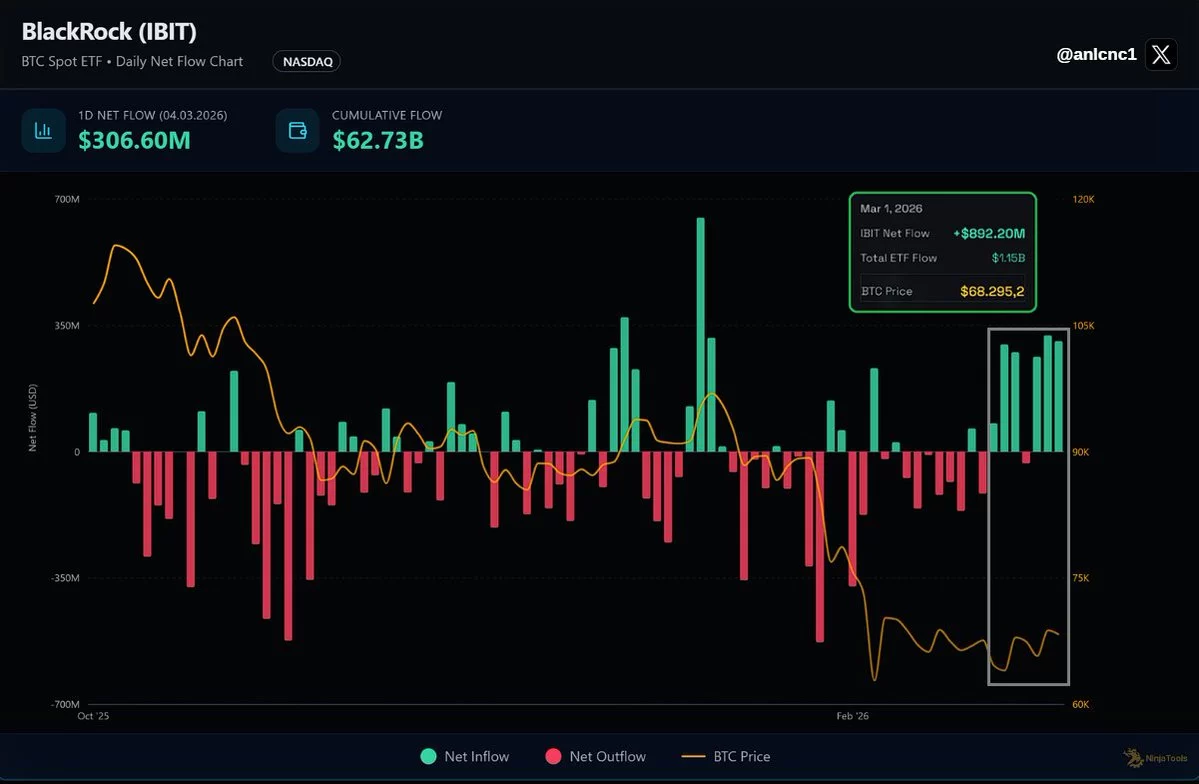Viewport: 1199px width, 784px height.
Task: Click the Mar 1, 2026 tooltip date
Action: pos(891,209)
